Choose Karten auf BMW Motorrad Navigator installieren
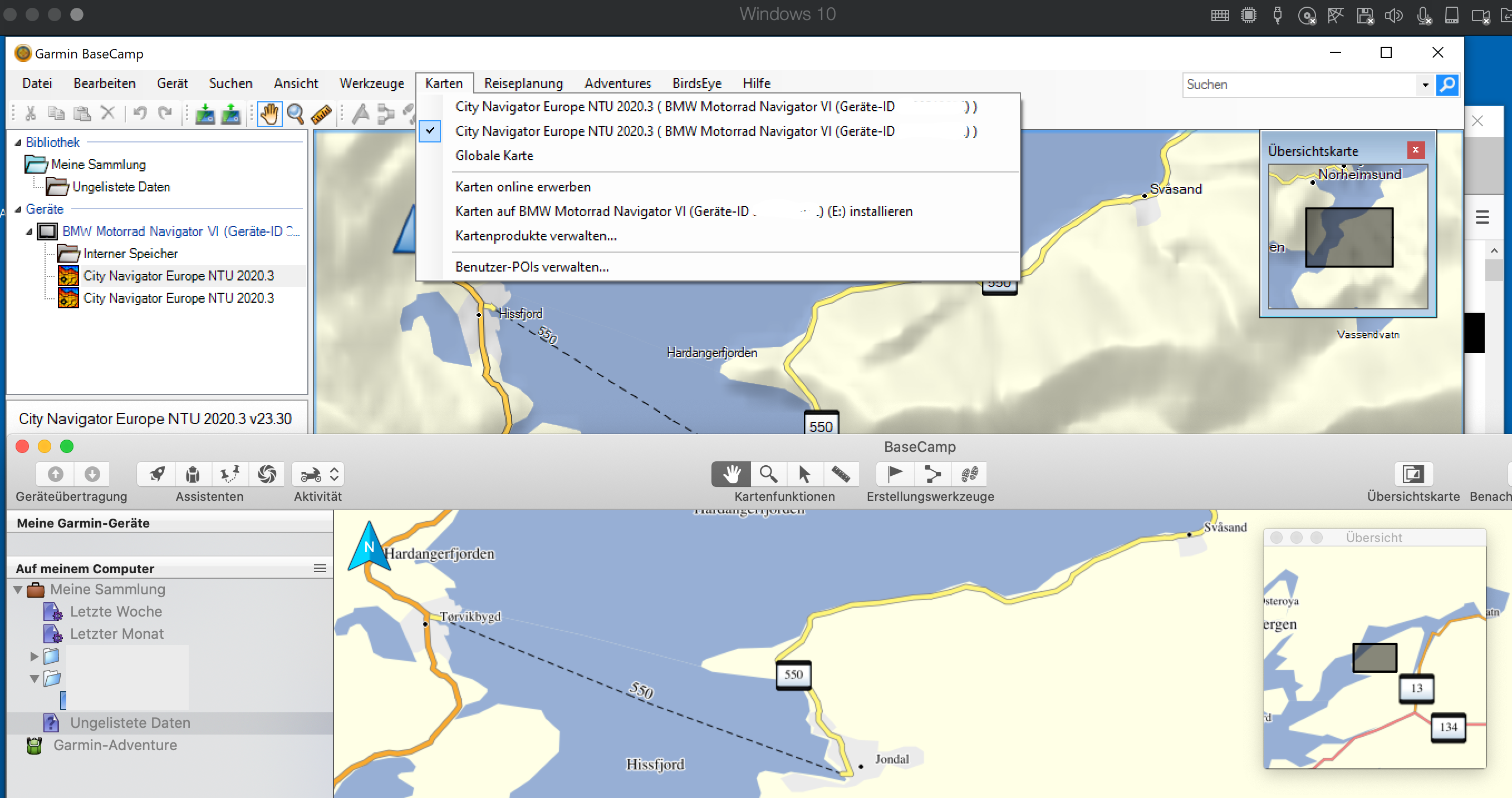This screenshot has width=1512, height=798. coord(684,211)
